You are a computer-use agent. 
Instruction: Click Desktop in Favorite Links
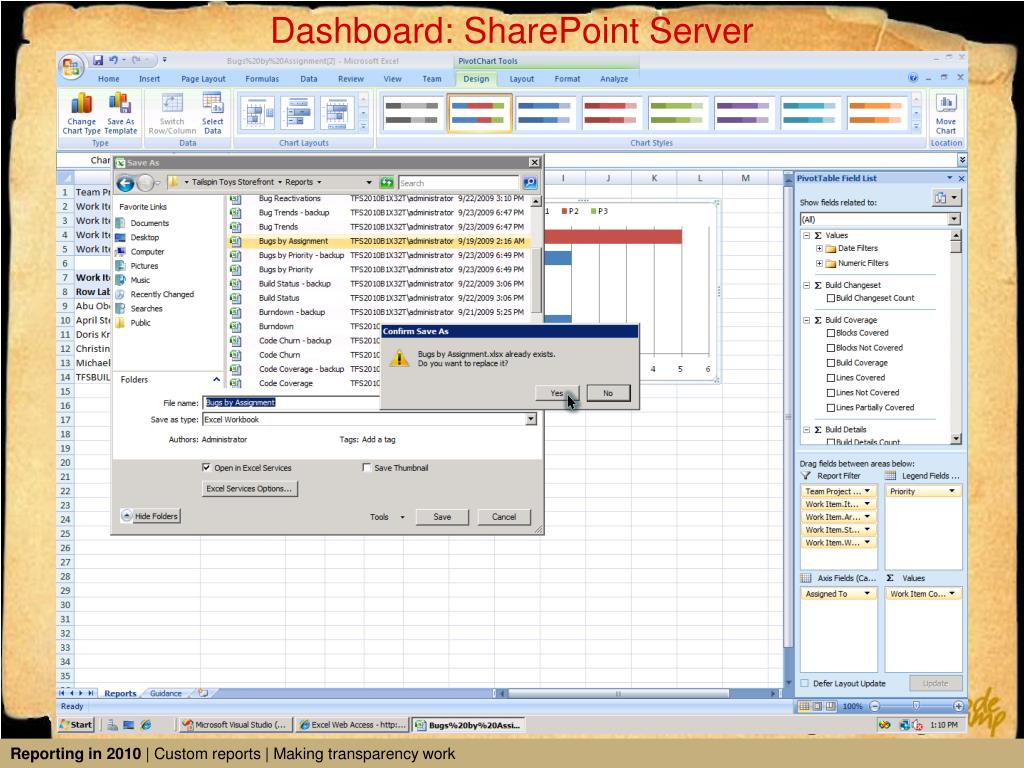(x=144, y=238)
